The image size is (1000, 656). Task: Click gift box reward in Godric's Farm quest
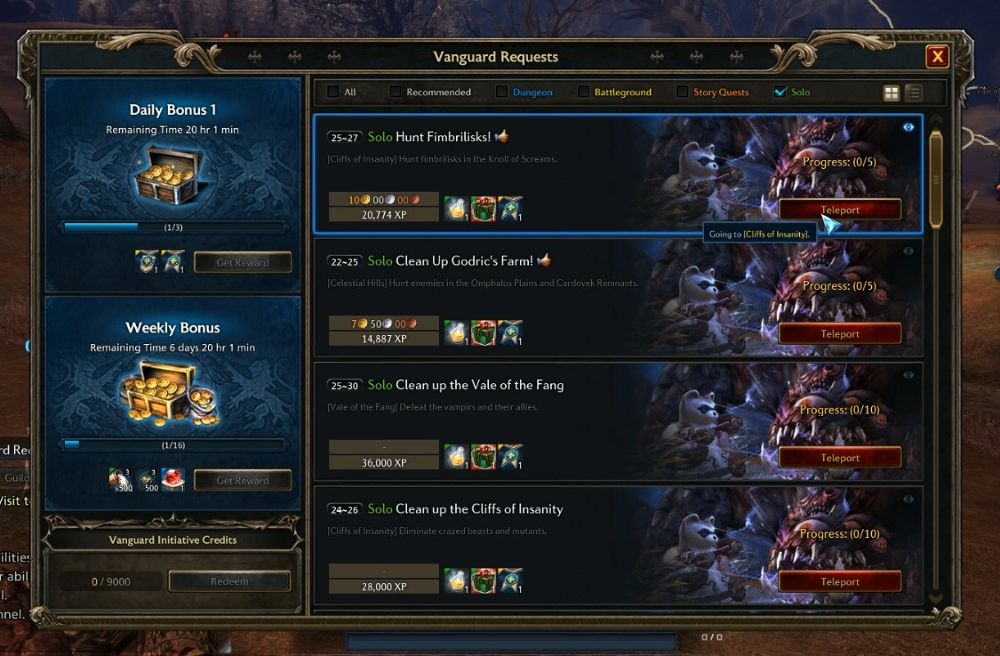[x=483, y=333]
